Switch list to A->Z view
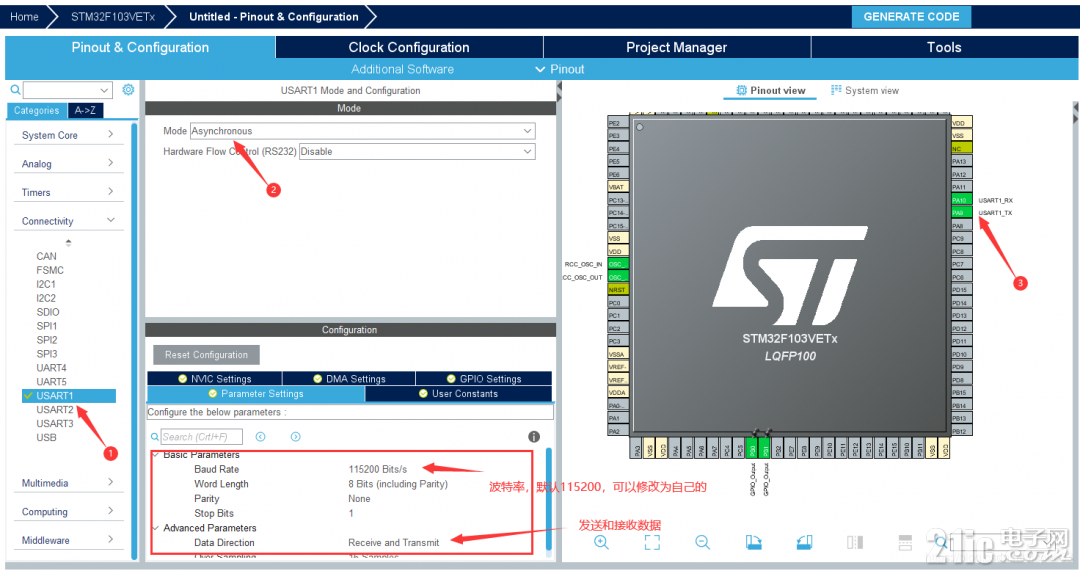The height and width of the screenshot is (571, 1080). pos(85,110)
